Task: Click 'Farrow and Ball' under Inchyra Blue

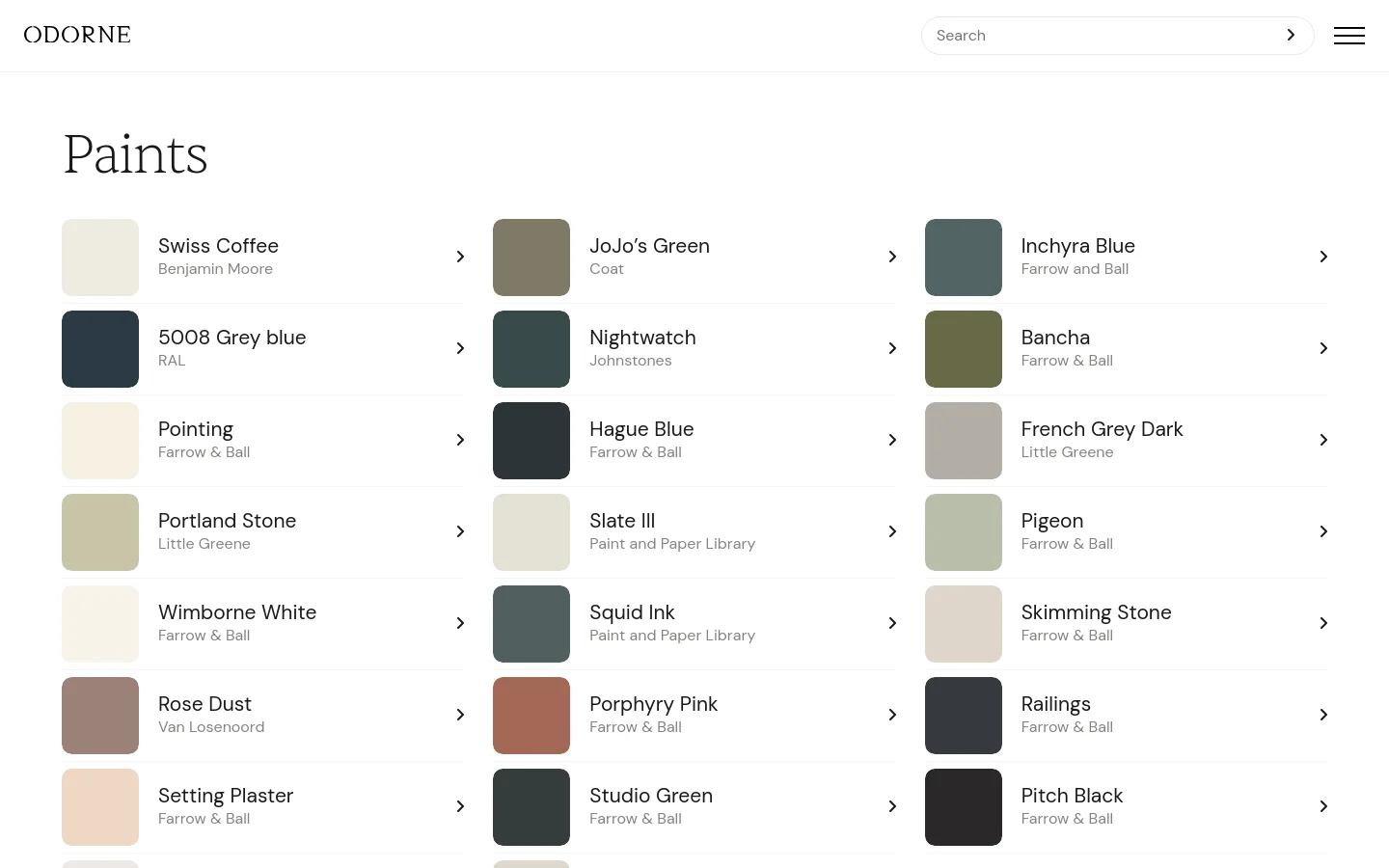Action: pos(1075,269)
